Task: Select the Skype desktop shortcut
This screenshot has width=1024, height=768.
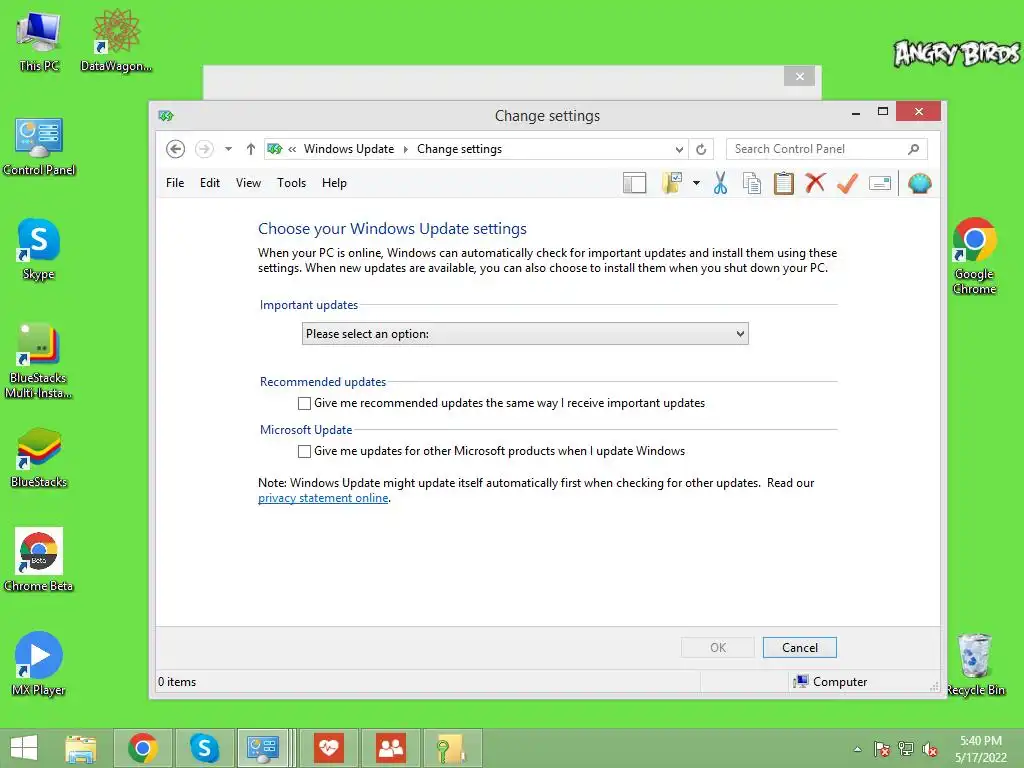Action: 39,250
